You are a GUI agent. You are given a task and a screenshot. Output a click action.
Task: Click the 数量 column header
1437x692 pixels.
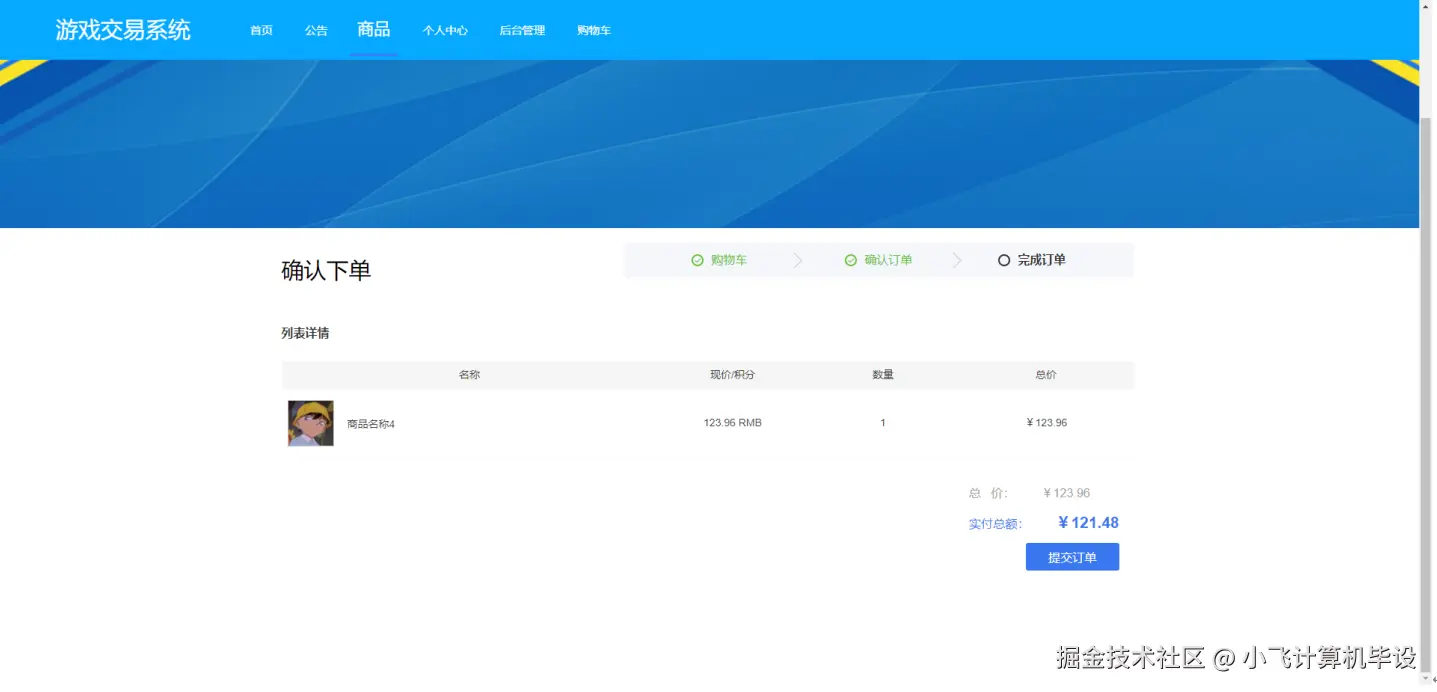coord(883,375)
